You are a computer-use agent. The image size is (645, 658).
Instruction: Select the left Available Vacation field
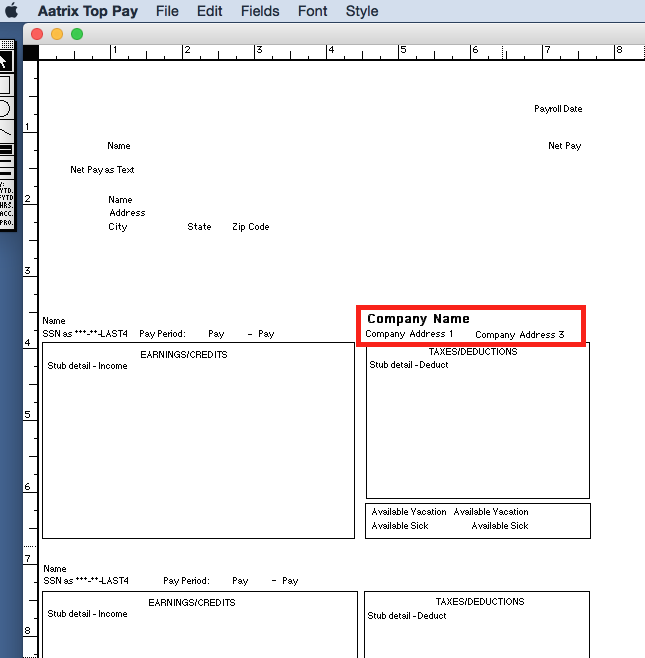(x=409, y=512)
